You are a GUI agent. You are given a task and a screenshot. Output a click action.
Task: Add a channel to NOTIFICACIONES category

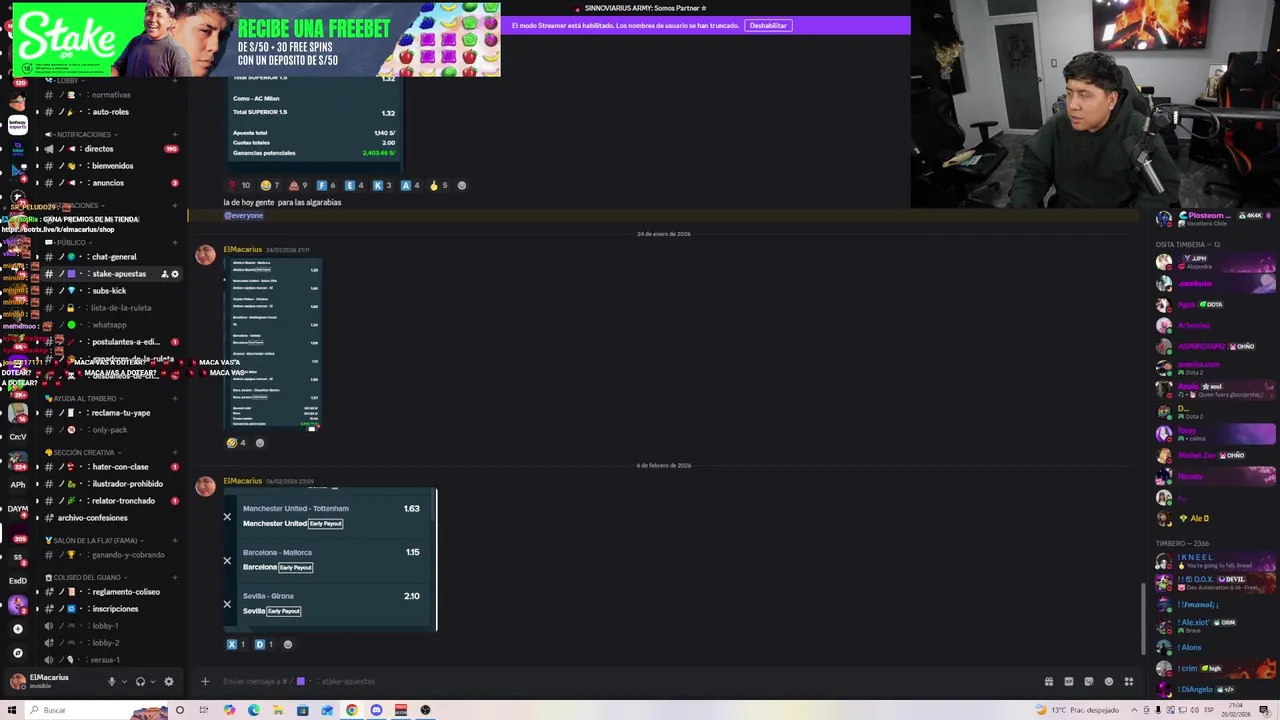[175, 135]
